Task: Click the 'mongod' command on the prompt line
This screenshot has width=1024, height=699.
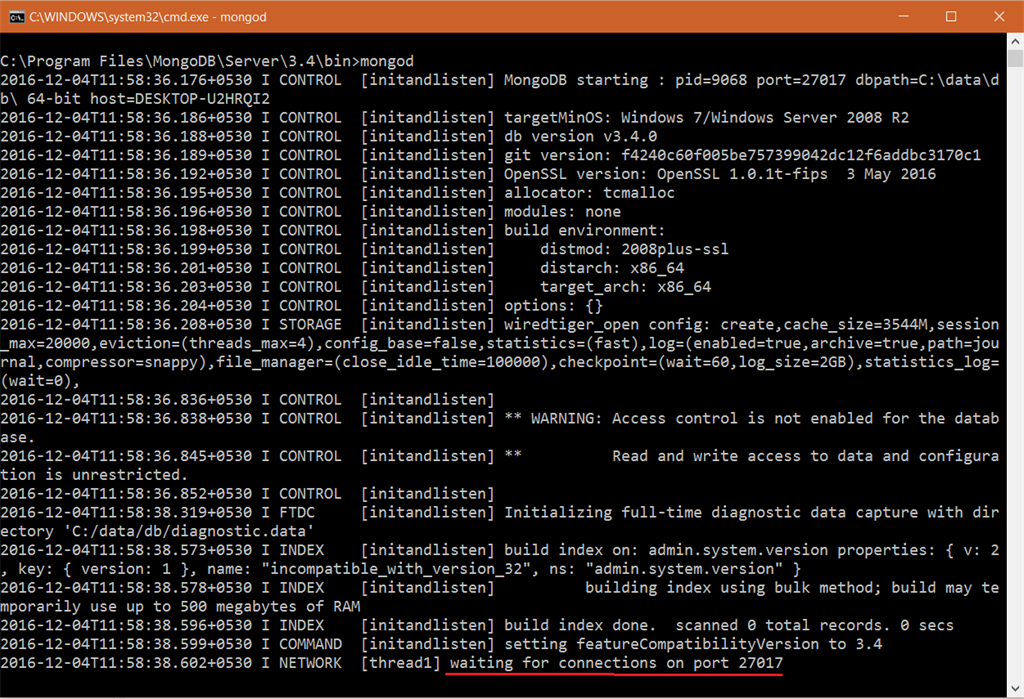Action: [387, 61]
